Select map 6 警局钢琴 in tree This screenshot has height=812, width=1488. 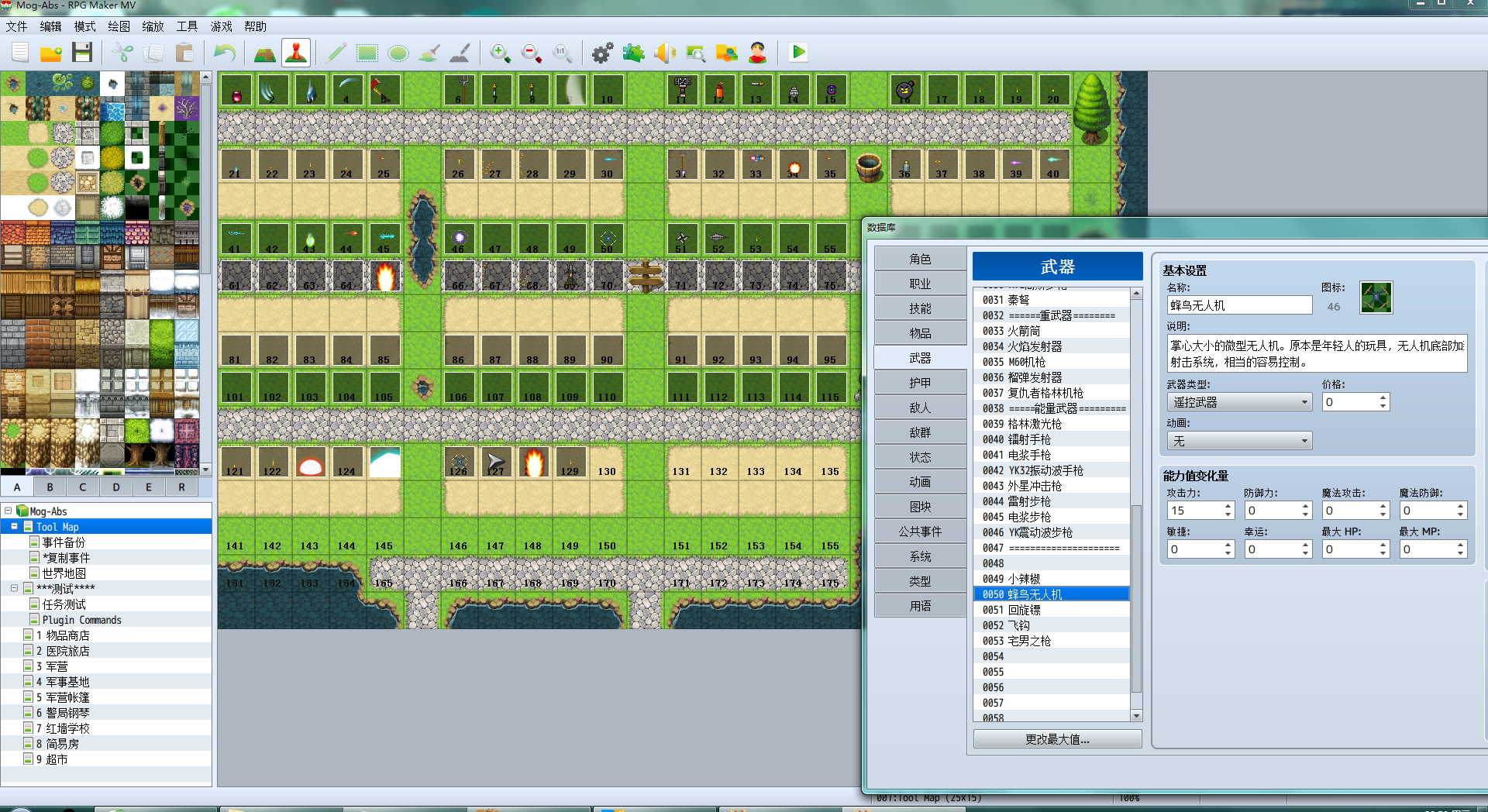(63, 713)
